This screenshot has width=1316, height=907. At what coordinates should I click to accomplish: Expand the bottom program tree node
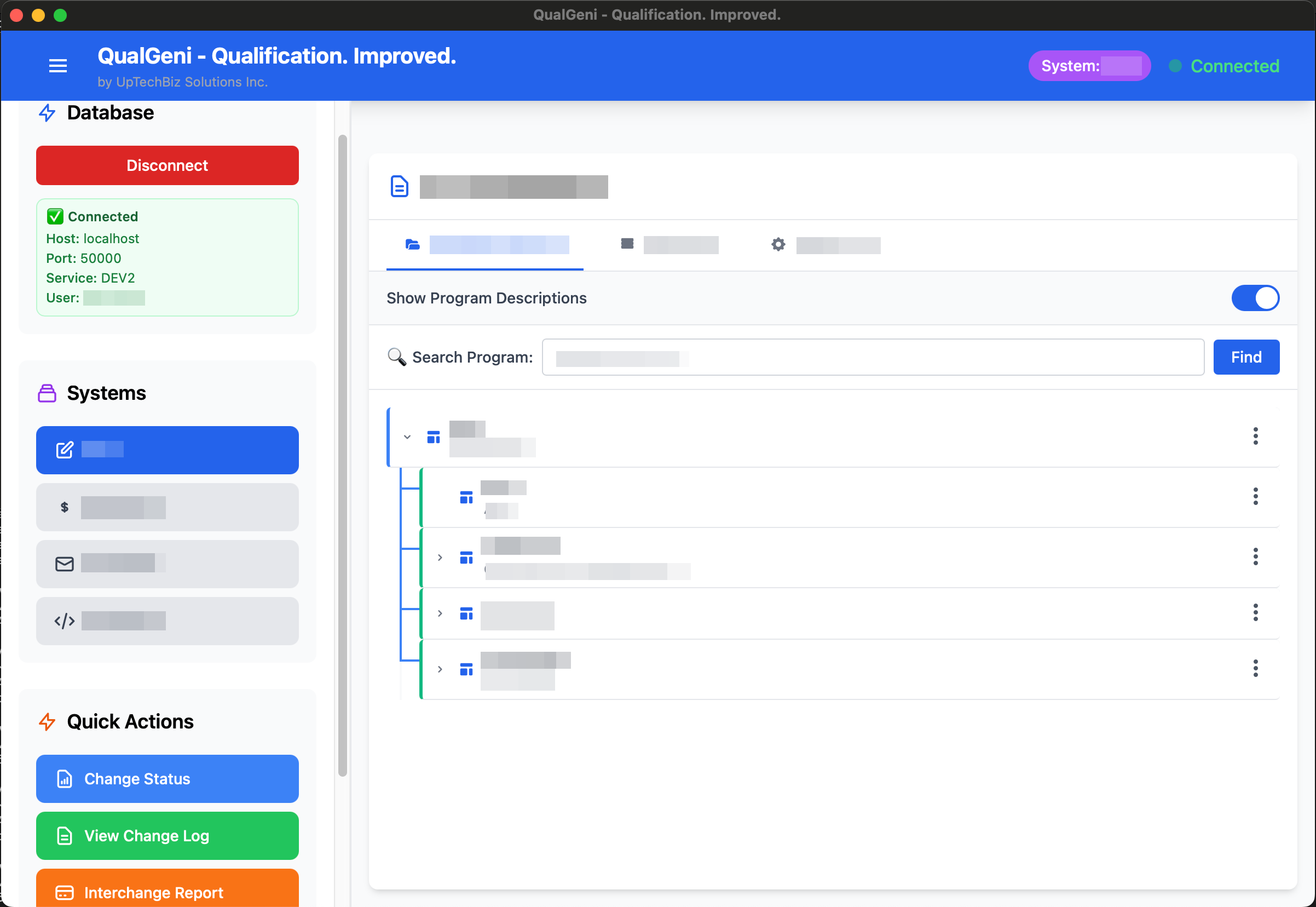coord(440,669)
